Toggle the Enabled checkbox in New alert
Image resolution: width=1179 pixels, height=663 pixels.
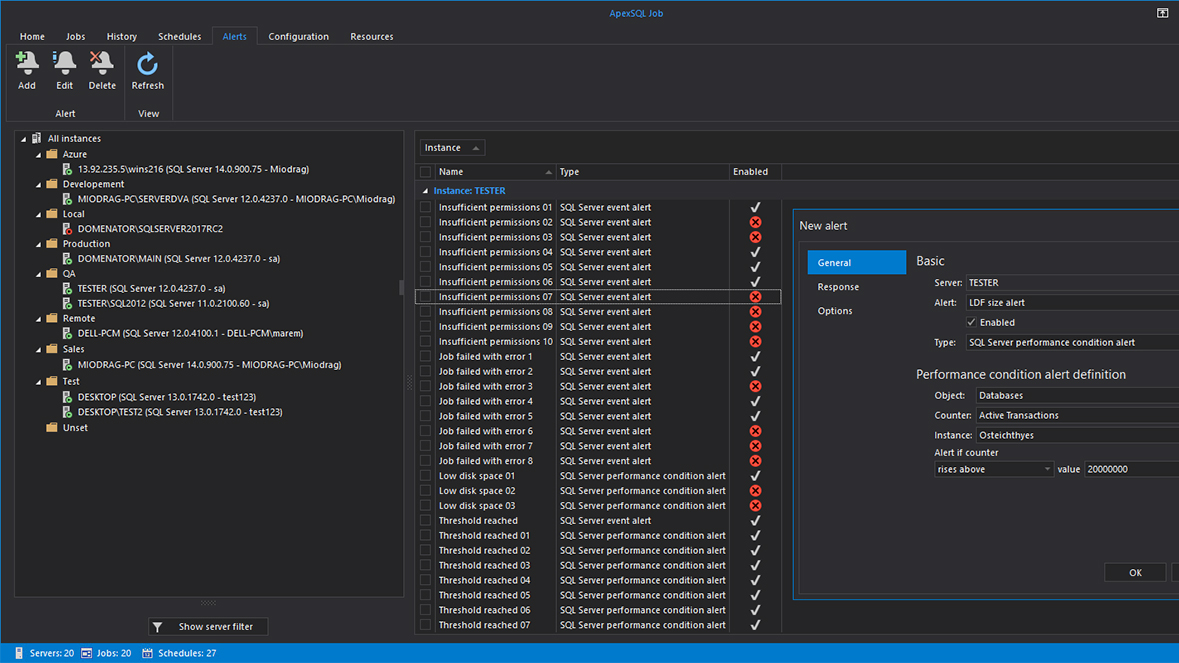tap(971, 323)
